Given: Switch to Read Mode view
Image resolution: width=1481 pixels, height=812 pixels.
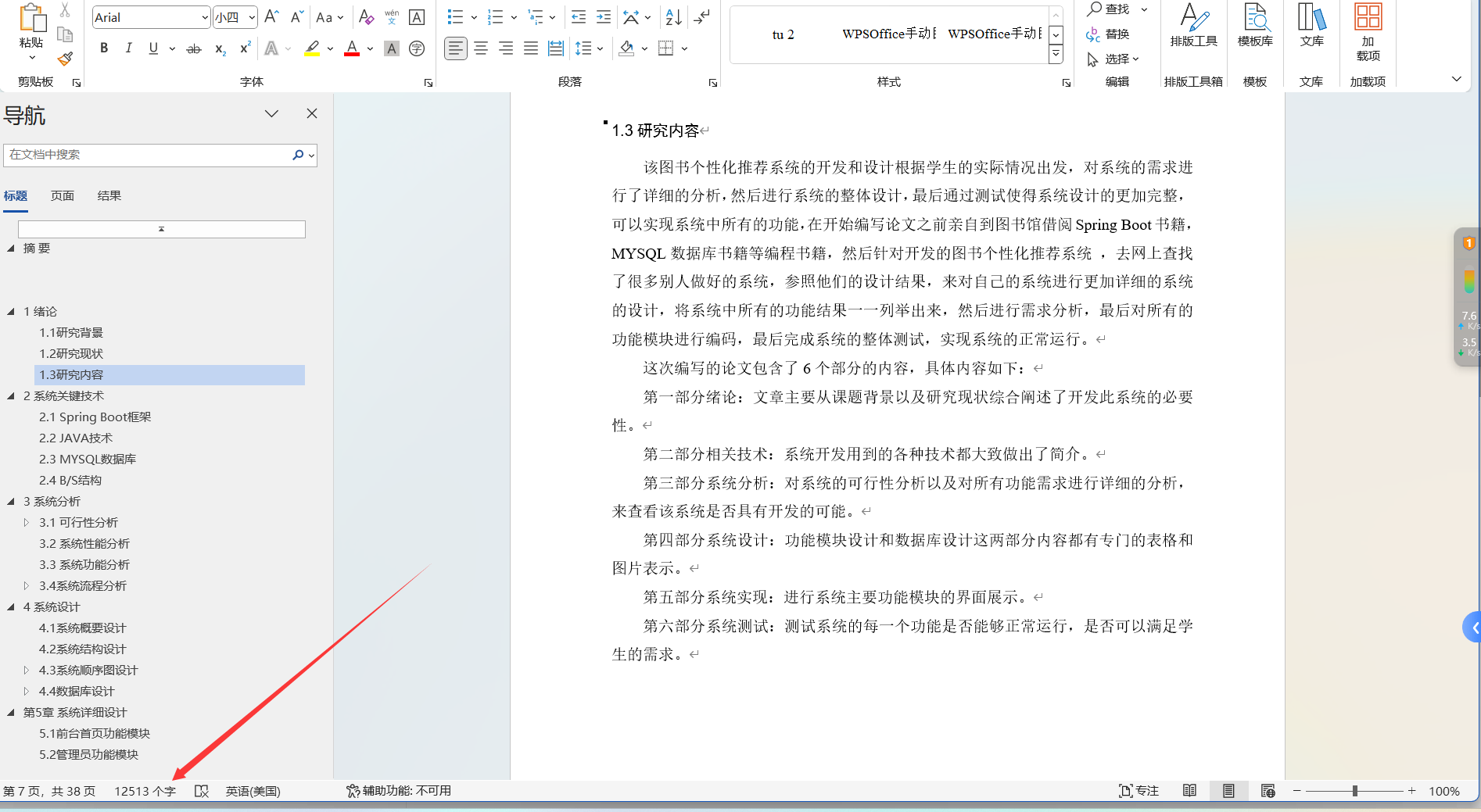Looking at the screenshot, I should click(x=1189, y=791).
